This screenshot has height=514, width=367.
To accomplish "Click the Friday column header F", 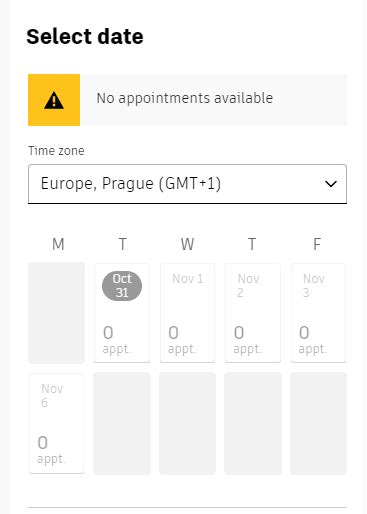I will (317, 244).
